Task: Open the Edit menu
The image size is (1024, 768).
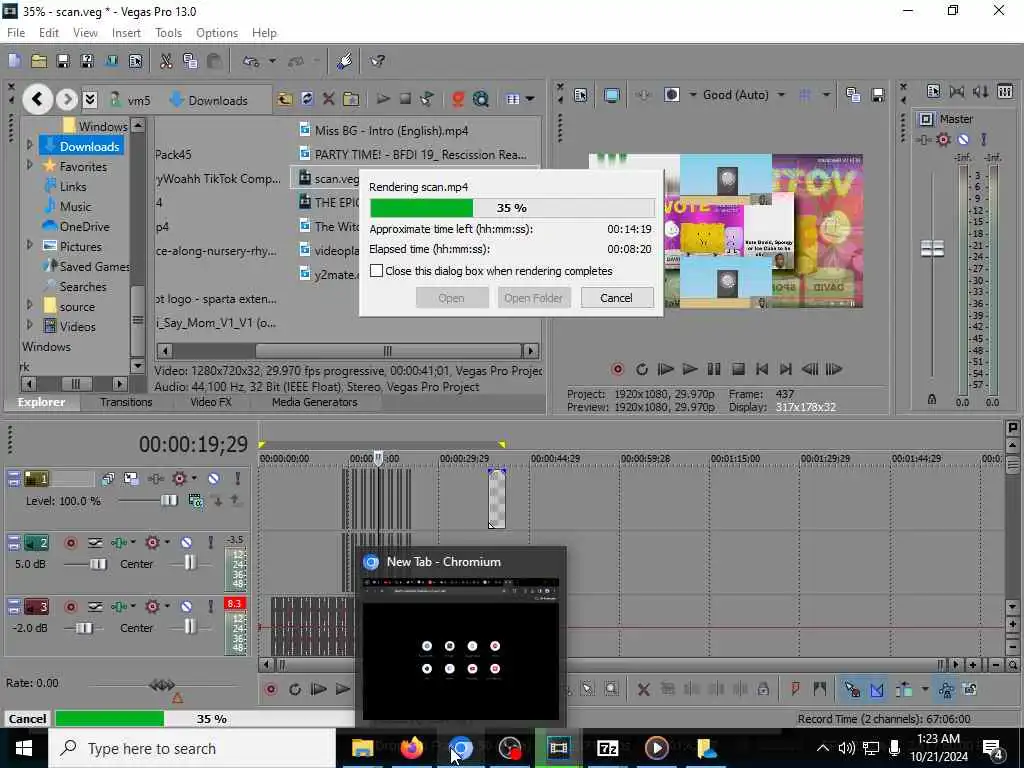Action: [x=49, y=33]
